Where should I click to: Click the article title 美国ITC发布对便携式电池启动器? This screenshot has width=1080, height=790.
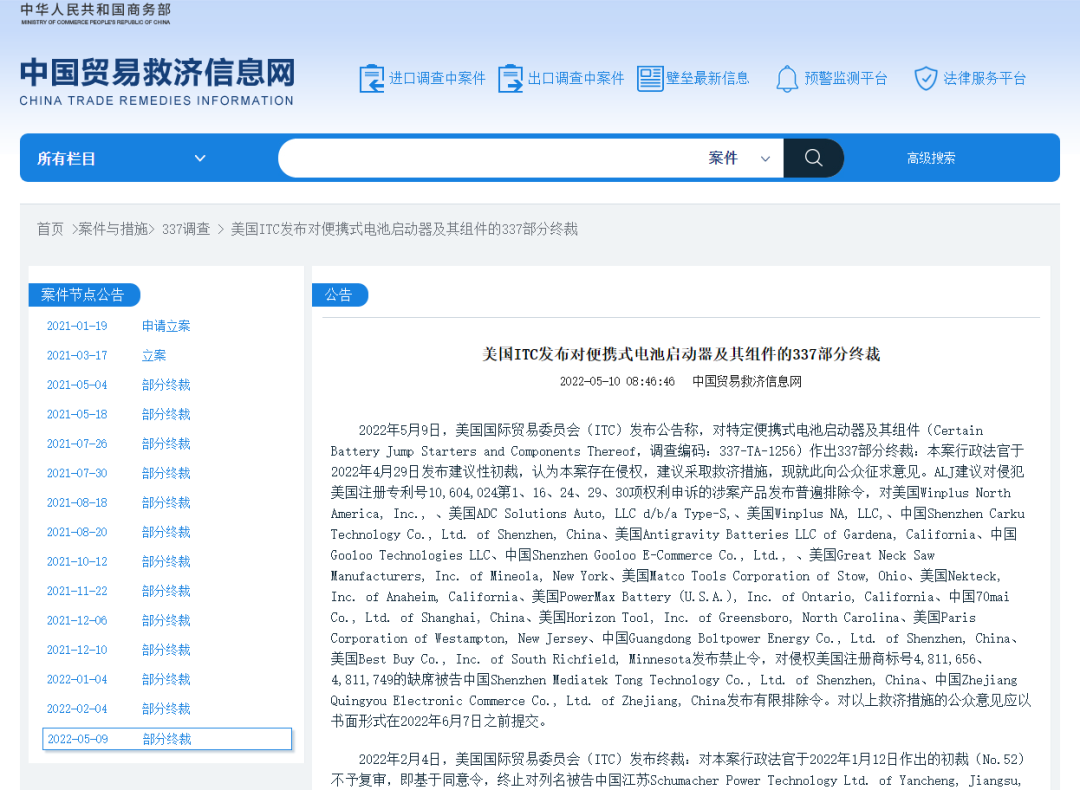click(x=681, y=354)
